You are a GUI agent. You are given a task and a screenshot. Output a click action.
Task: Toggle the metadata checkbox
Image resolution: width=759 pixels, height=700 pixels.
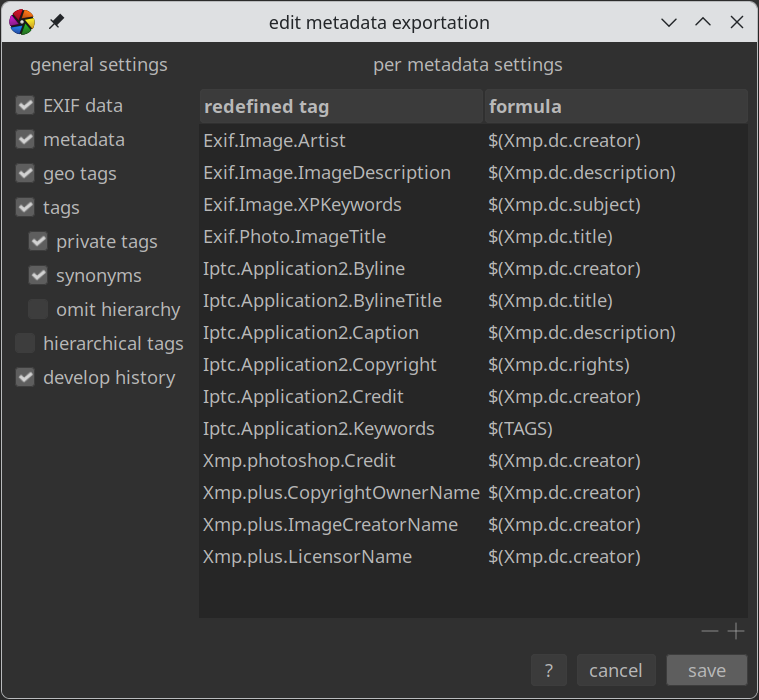(25, 139)
